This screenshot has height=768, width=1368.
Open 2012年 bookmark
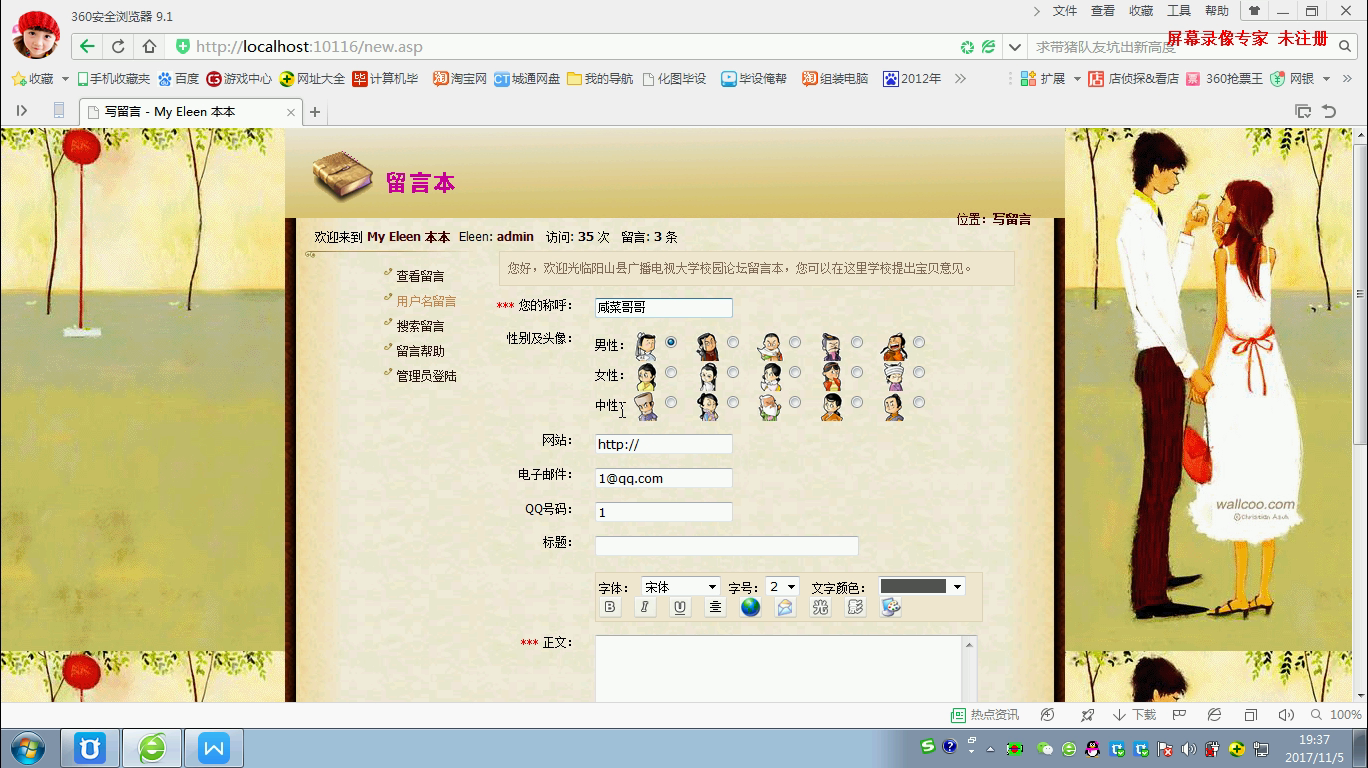[x=911, y=78]
